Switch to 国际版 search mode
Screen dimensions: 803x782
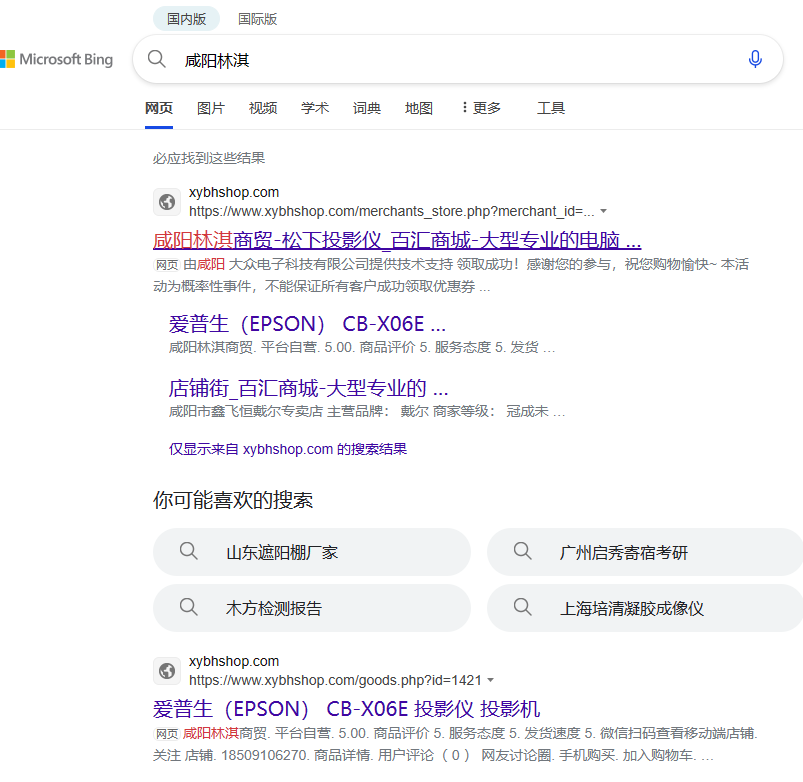click(x=257, y=19)
